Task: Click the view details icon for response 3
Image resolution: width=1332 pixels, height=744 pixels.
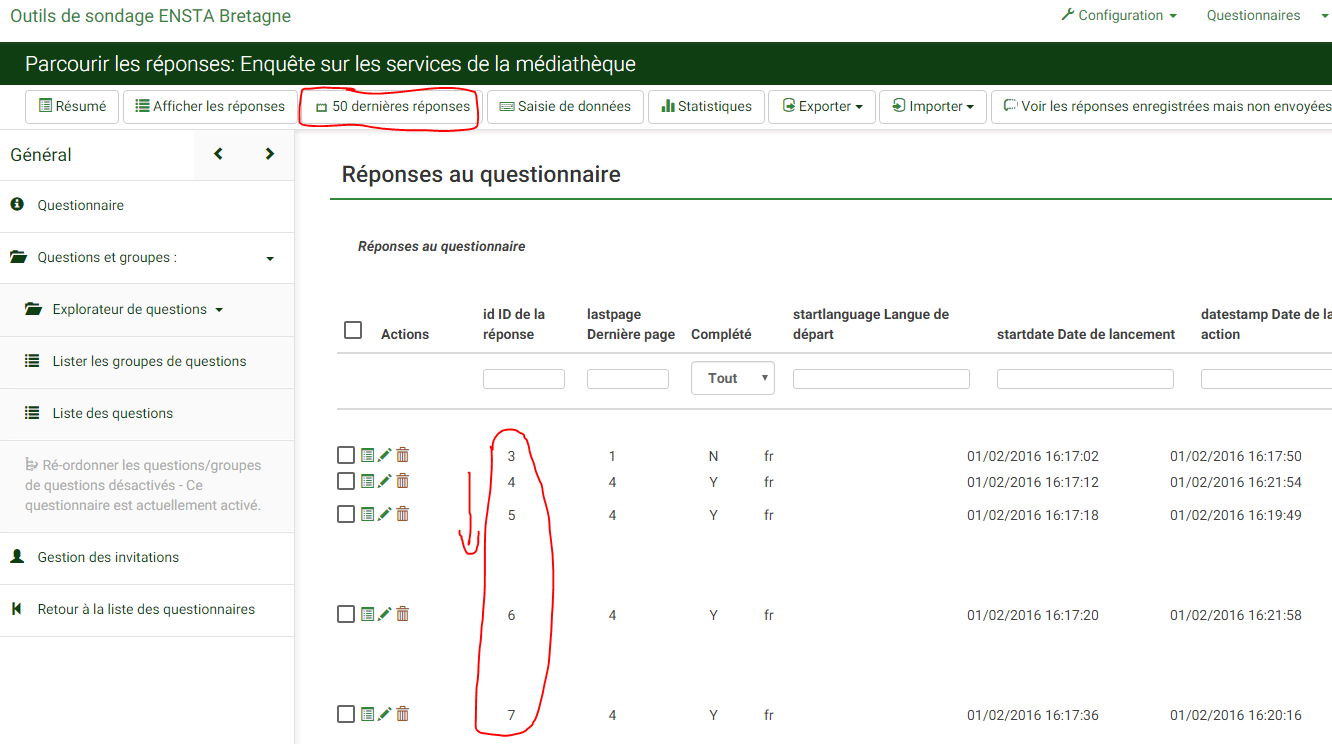Action: pos(368,455)
